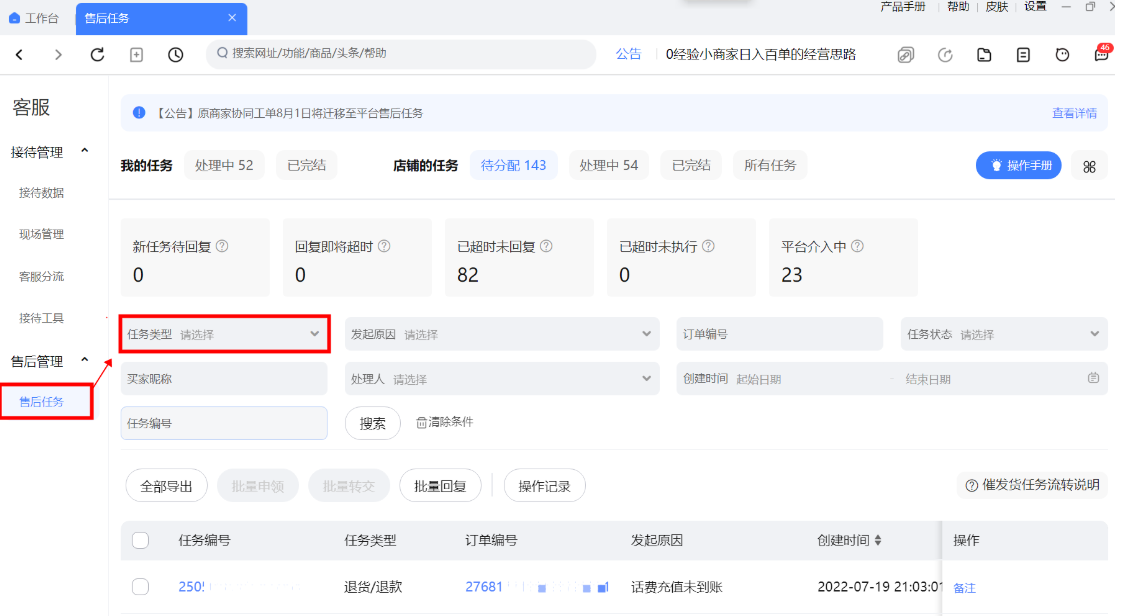Go forward with the right arrow
1127x616 pixels.
point(58,55)
